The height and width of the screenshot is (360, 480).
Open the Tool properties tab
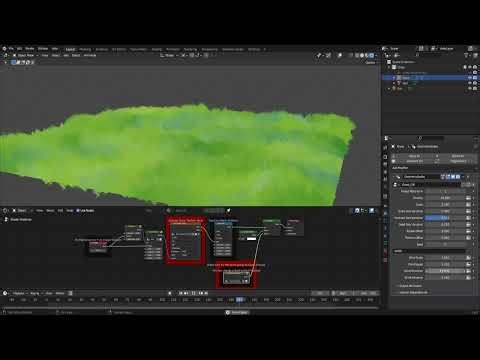point(386,148)
